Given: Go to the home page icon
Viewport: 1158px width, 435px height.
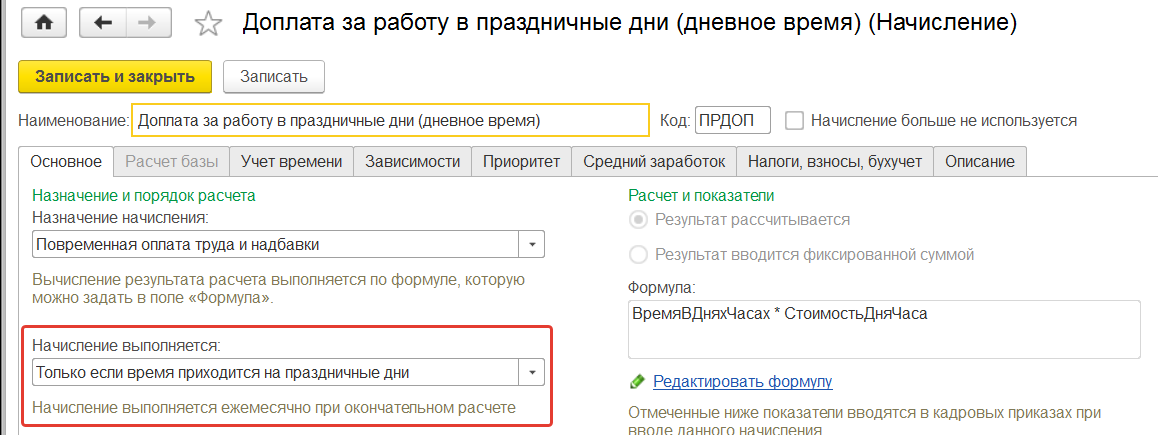Looking at the screenshot, I should (x=44, y=23).
